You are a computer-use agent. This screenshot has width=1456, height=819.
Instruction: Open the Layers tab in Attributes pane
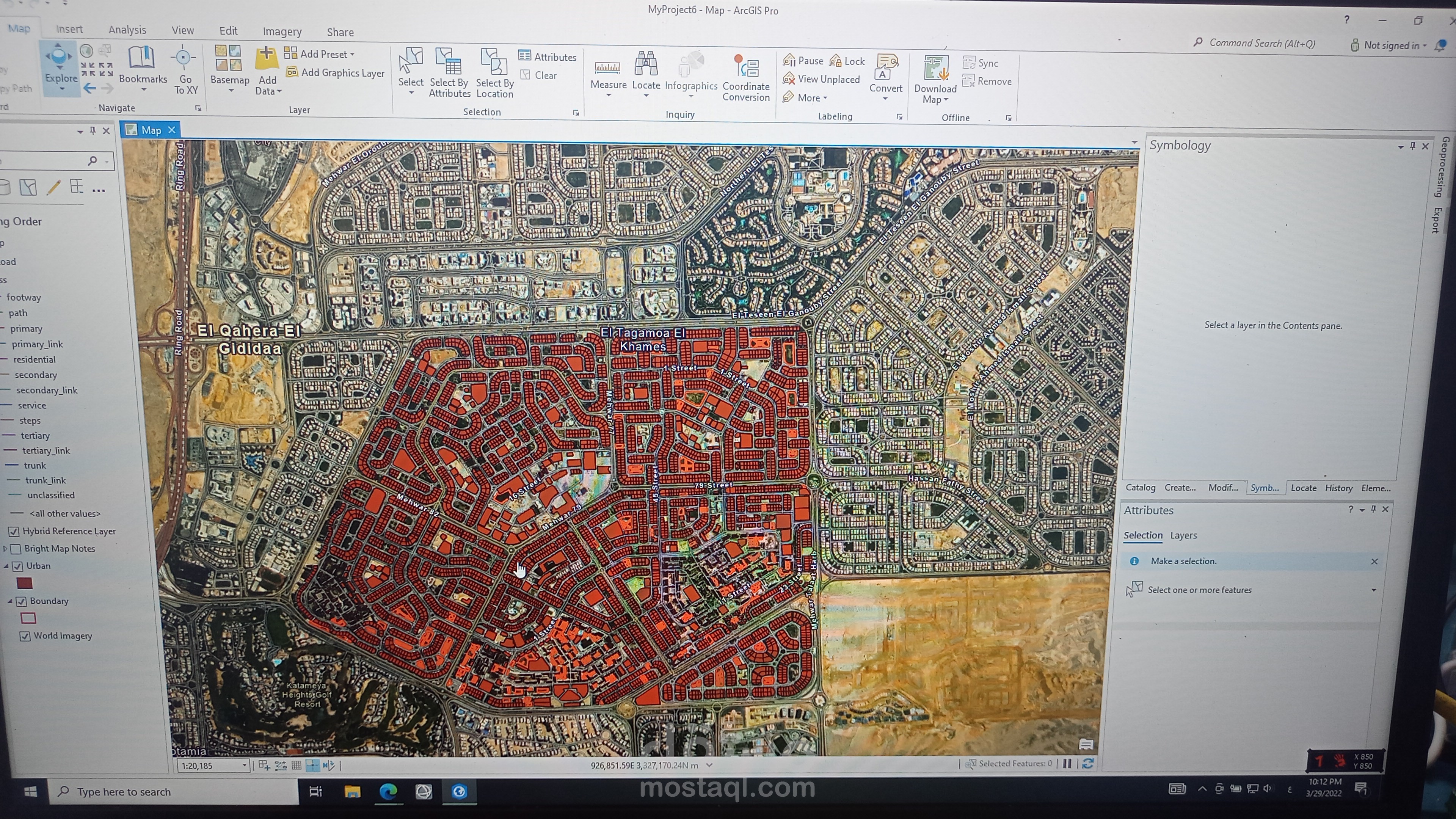click(x=1183, y=535)
